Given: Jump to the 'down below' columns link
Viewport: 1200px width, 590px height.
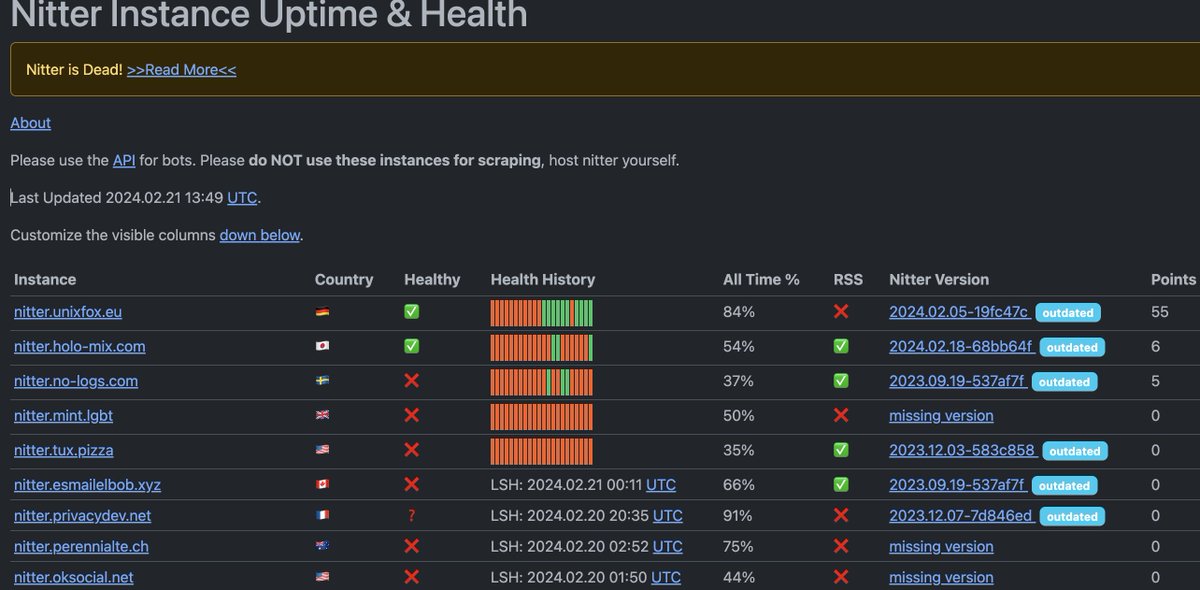Looking at the screenshot, I should (x=260, y=235).
